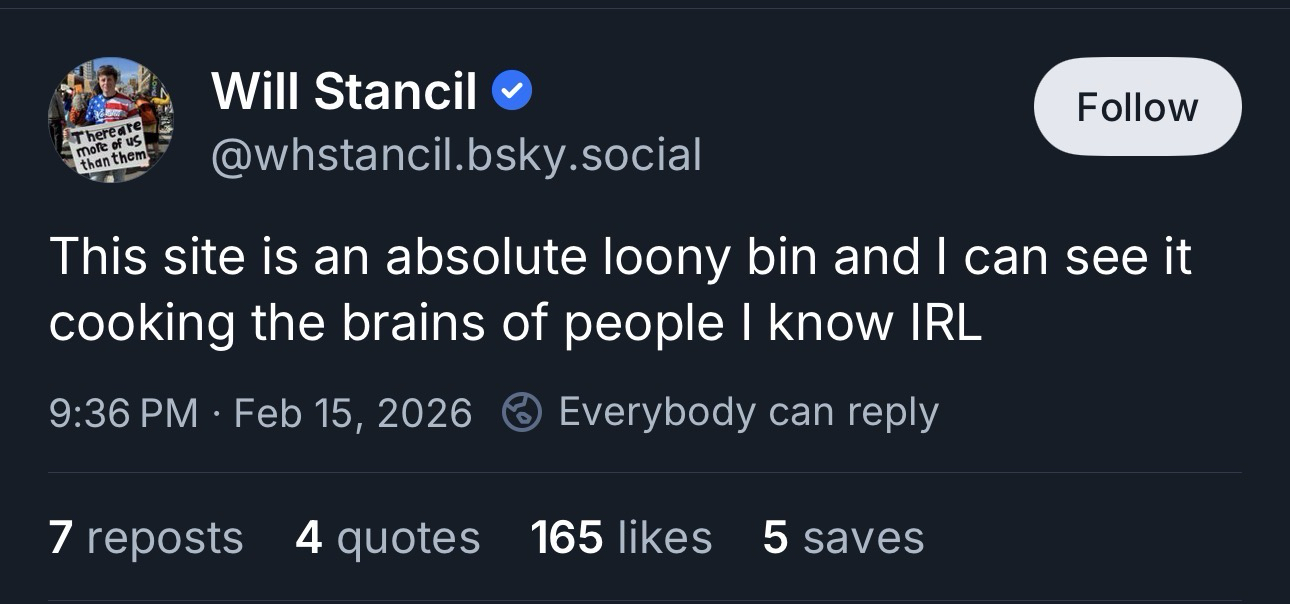Click the 5 saves count
Screen dimensions: 1290x604
coord(843,537)
